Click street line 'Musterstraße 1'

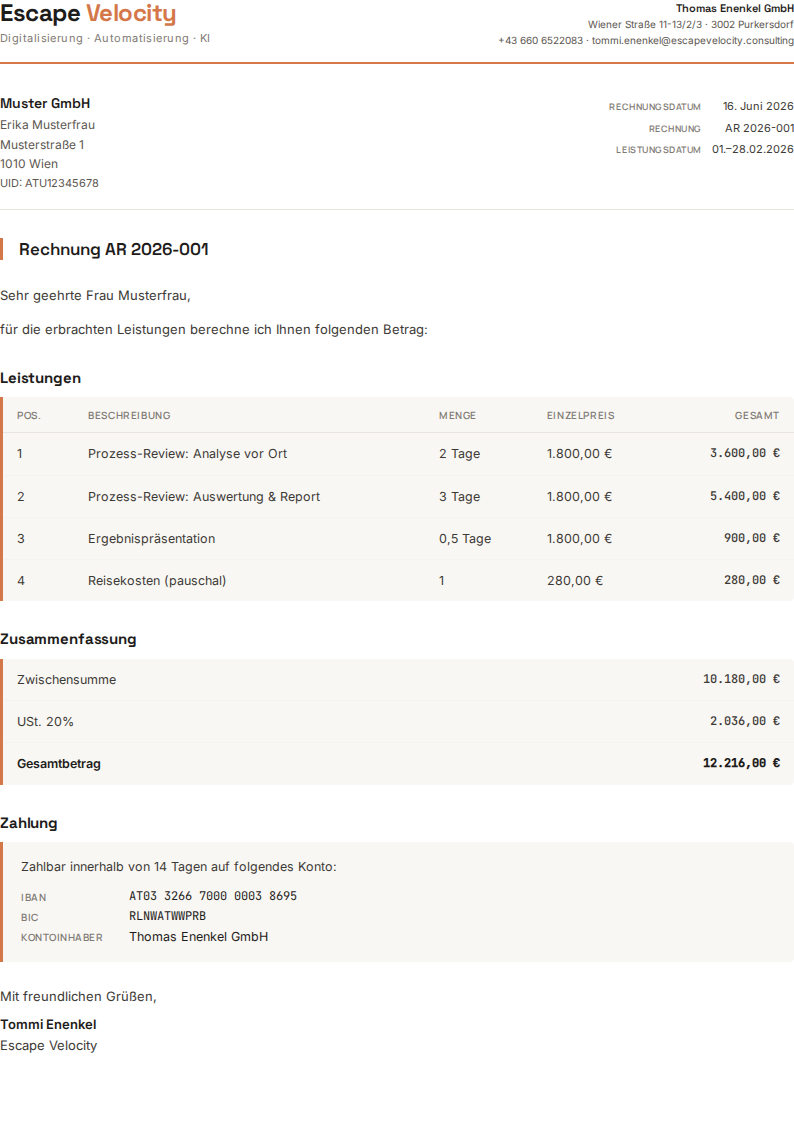(42, 145)
